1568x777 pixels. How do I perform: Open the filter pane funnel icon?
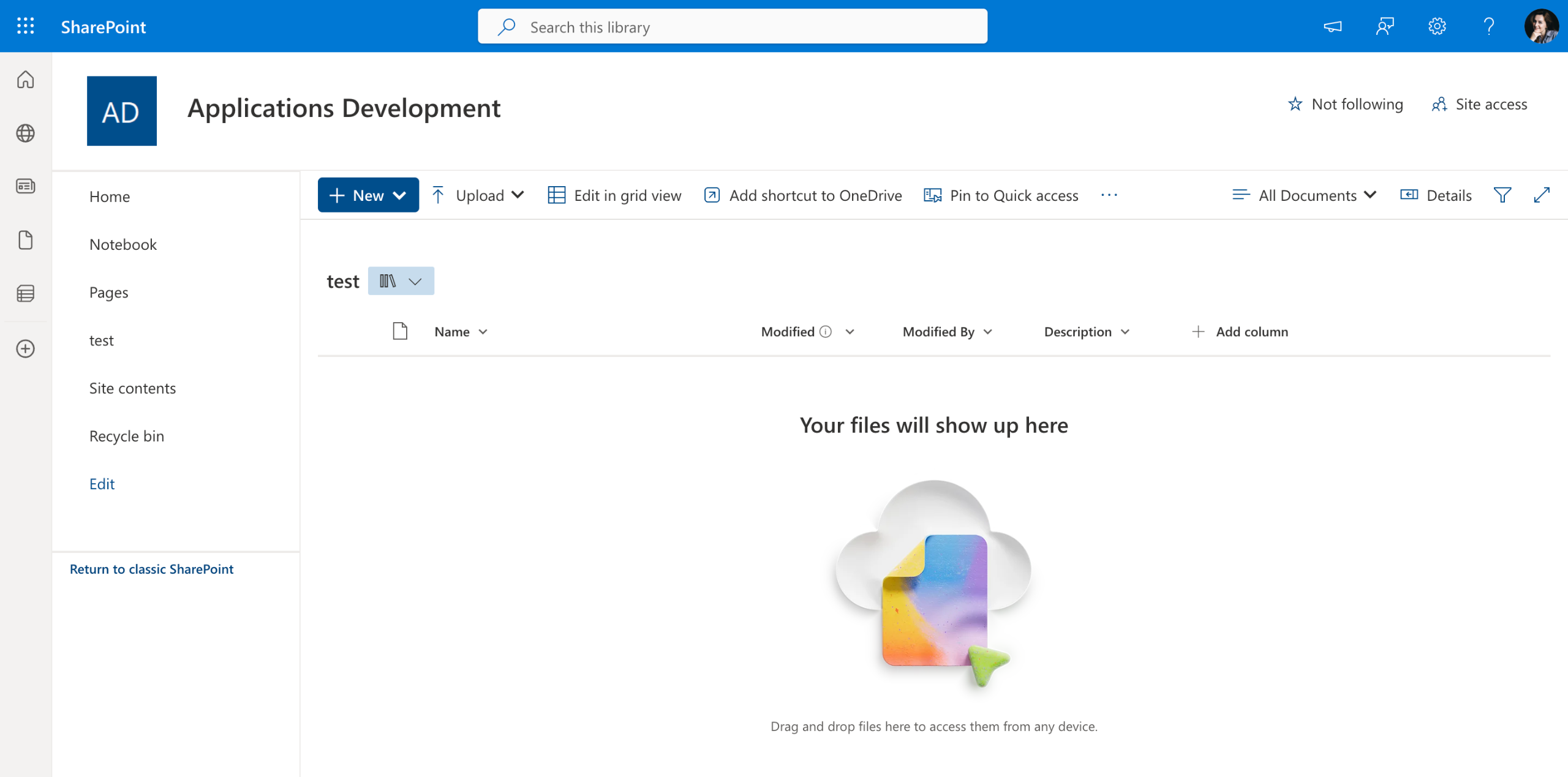tap(1502, 195)
